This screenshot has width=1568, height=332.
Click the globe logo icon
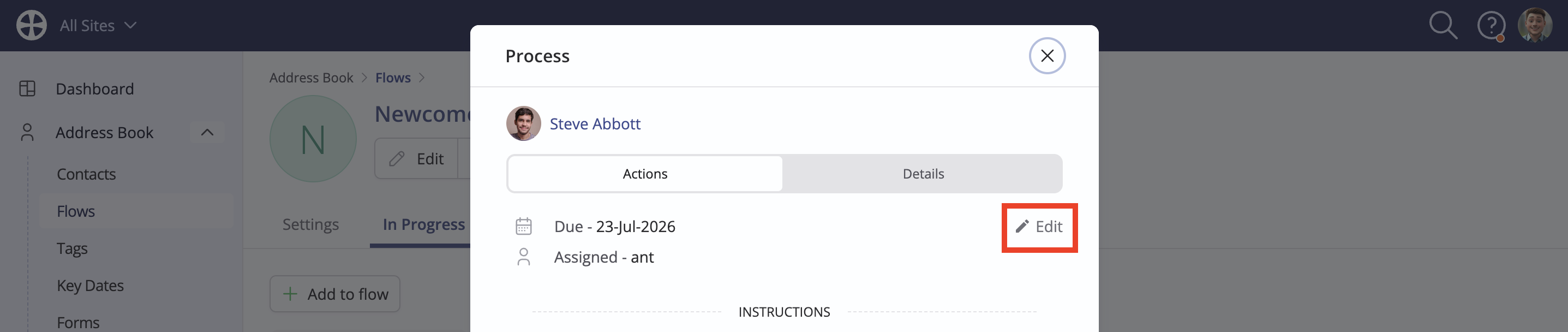[32, 26]
